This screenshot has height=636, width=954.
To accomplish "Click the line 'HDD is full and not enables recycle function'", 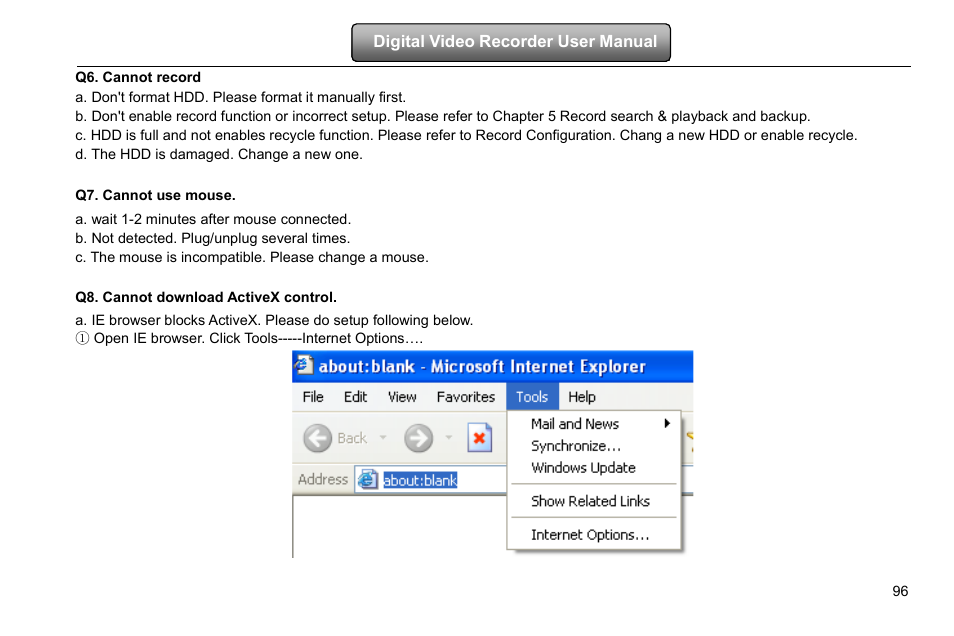I will pyautogui.click(x=466, y=135).
